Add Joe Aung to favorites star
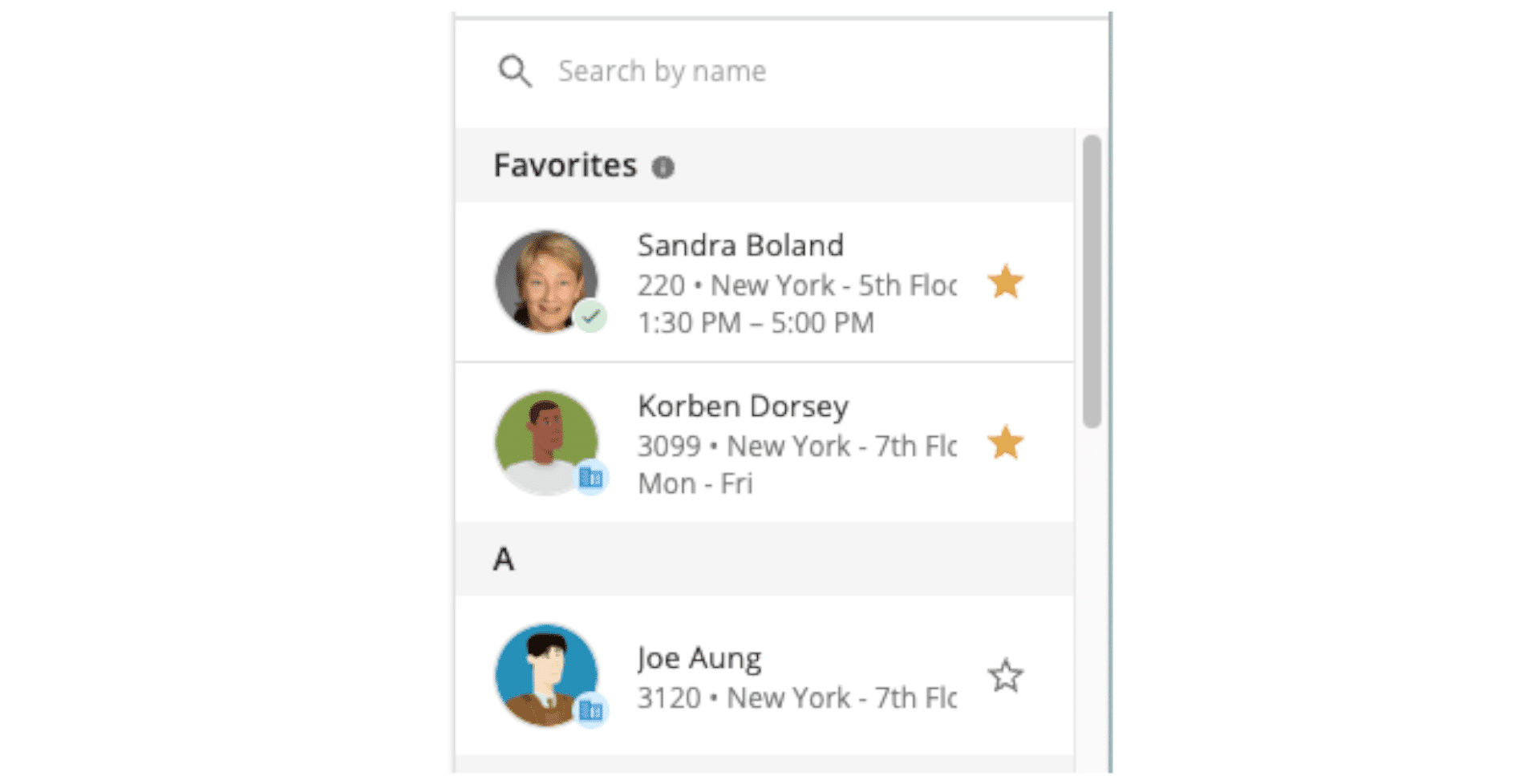This screenshot has height=784, width=1540. [x=1005, y=676]
